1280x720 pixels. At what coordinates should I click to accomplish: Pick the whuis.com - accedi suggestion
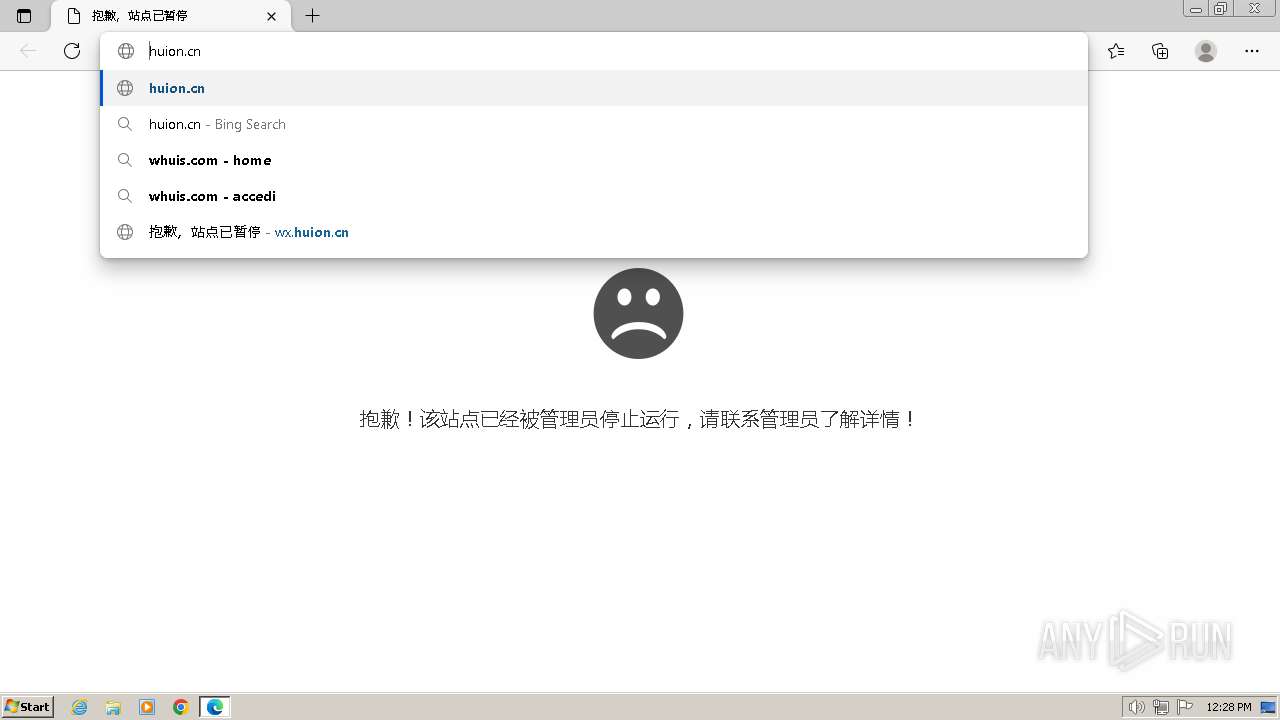[x=594, y=196]
